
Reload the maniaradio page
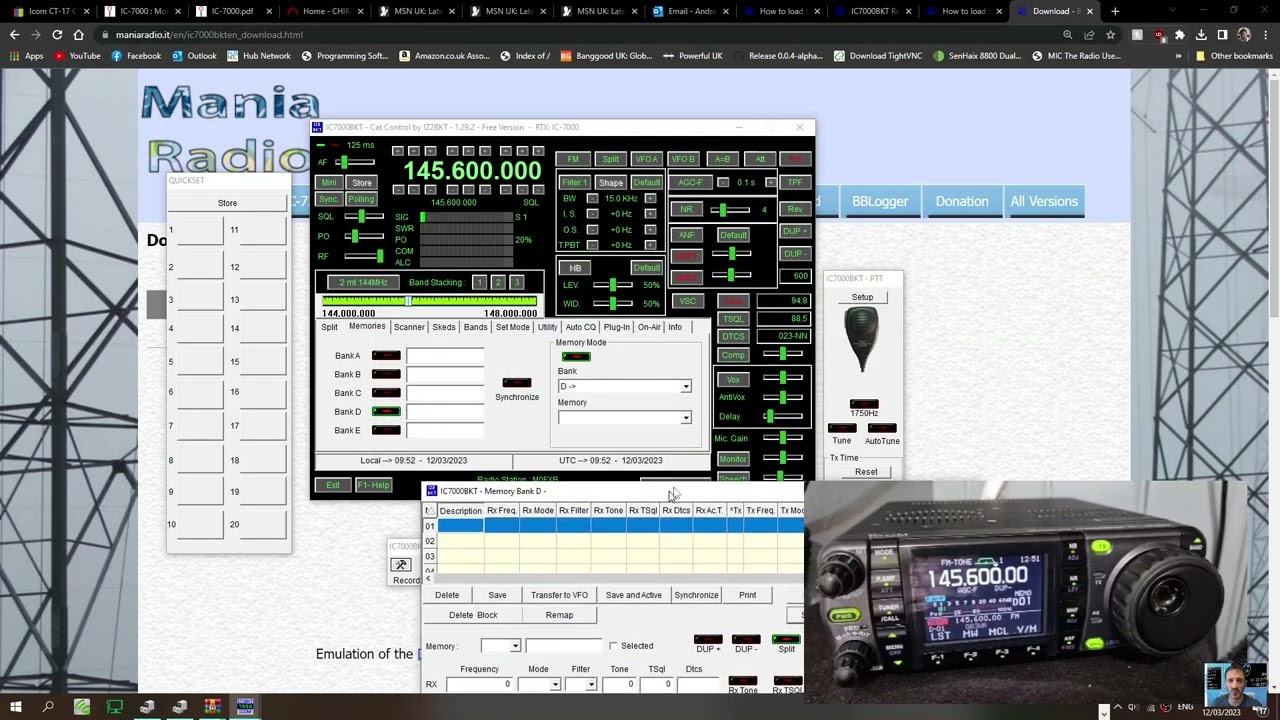click(x=57, y=34)
